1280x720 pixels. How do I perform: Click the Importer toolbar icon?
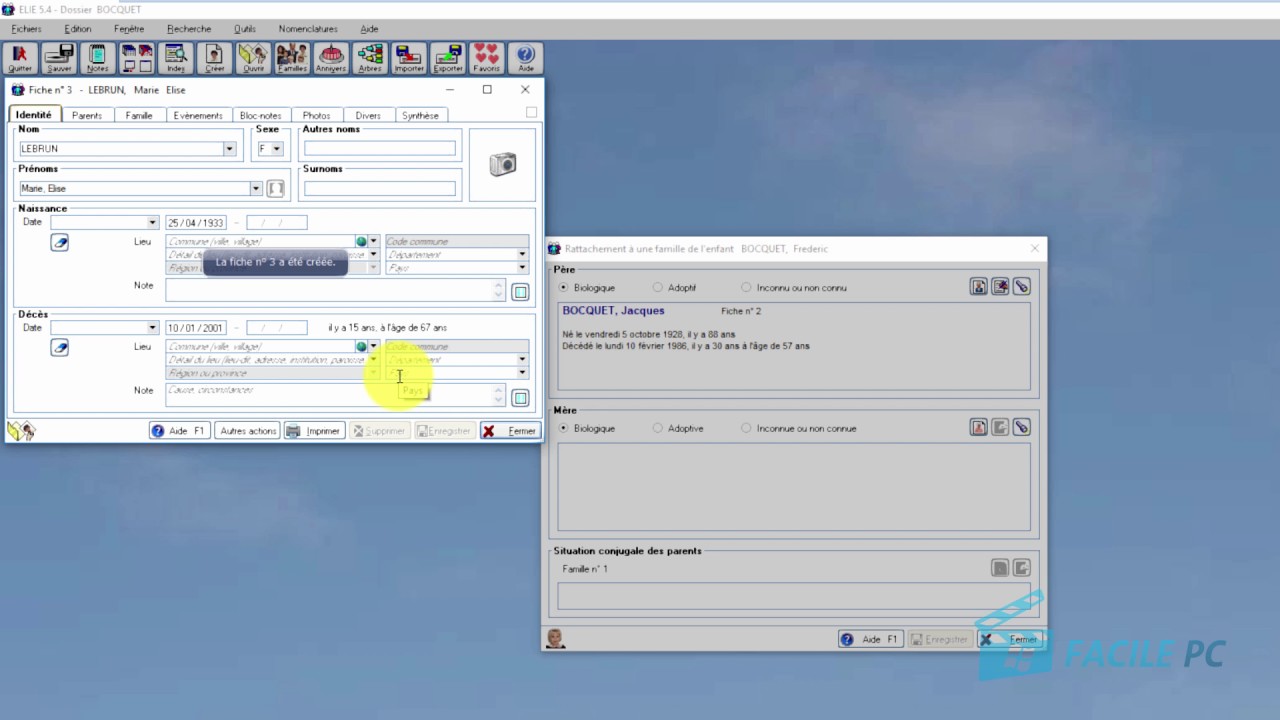(x=409, y=58)
